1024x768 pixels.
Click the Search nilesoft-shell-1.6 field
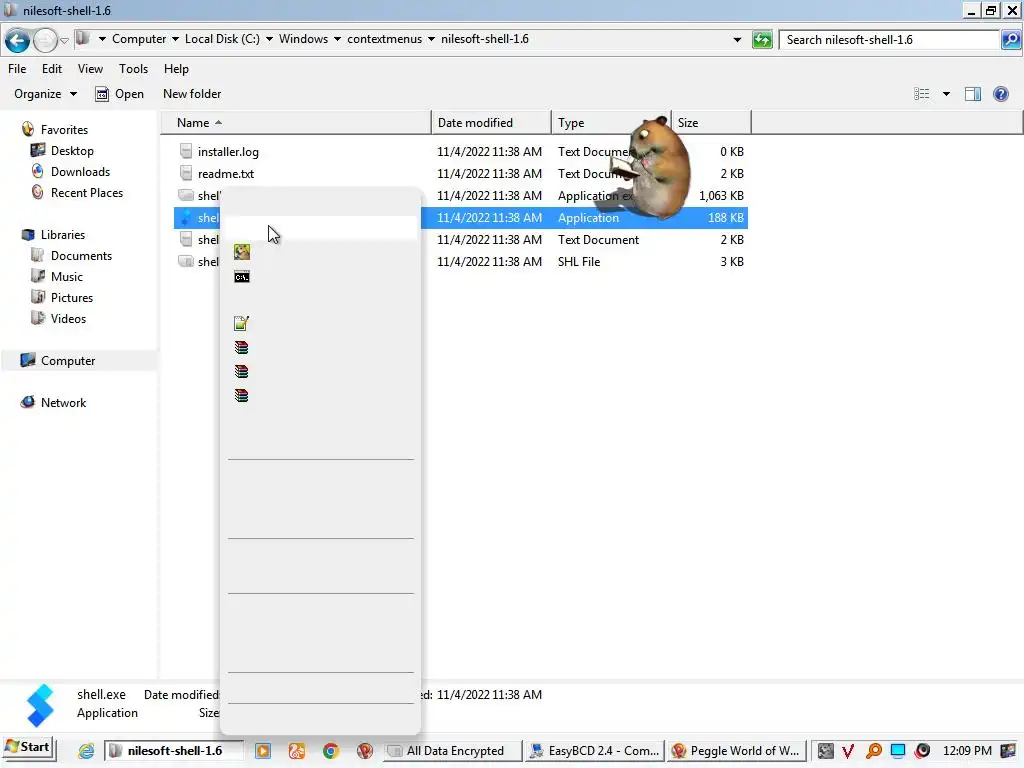pyautogui.click(x=891, y=40)
